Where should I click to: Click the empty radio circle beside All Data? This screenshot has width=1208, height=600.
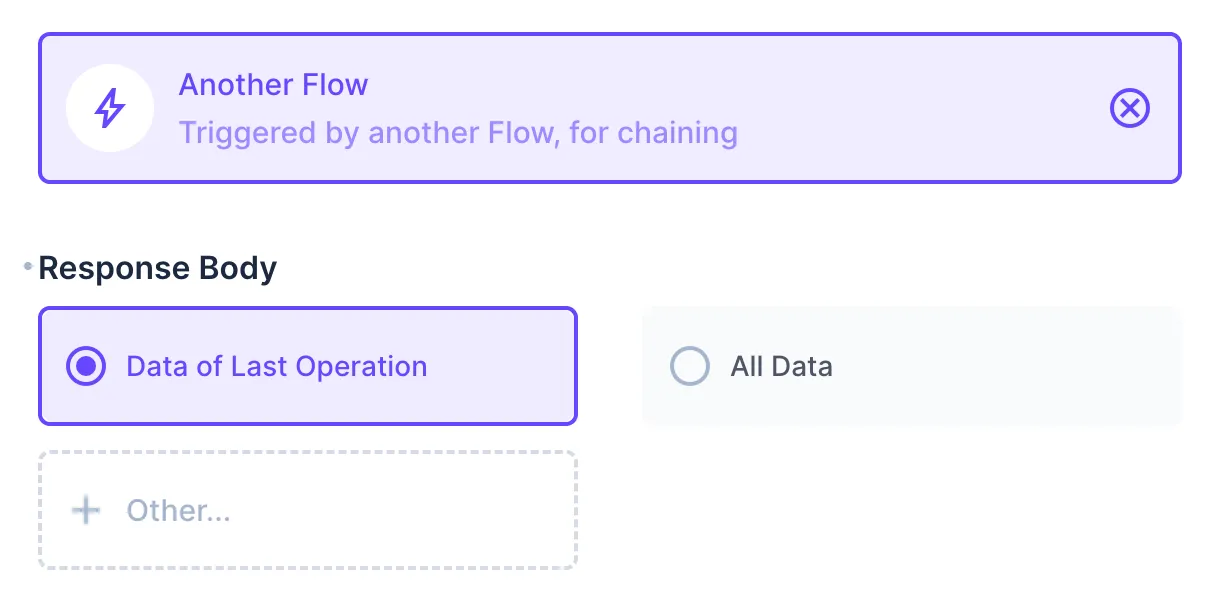point(689,366)
